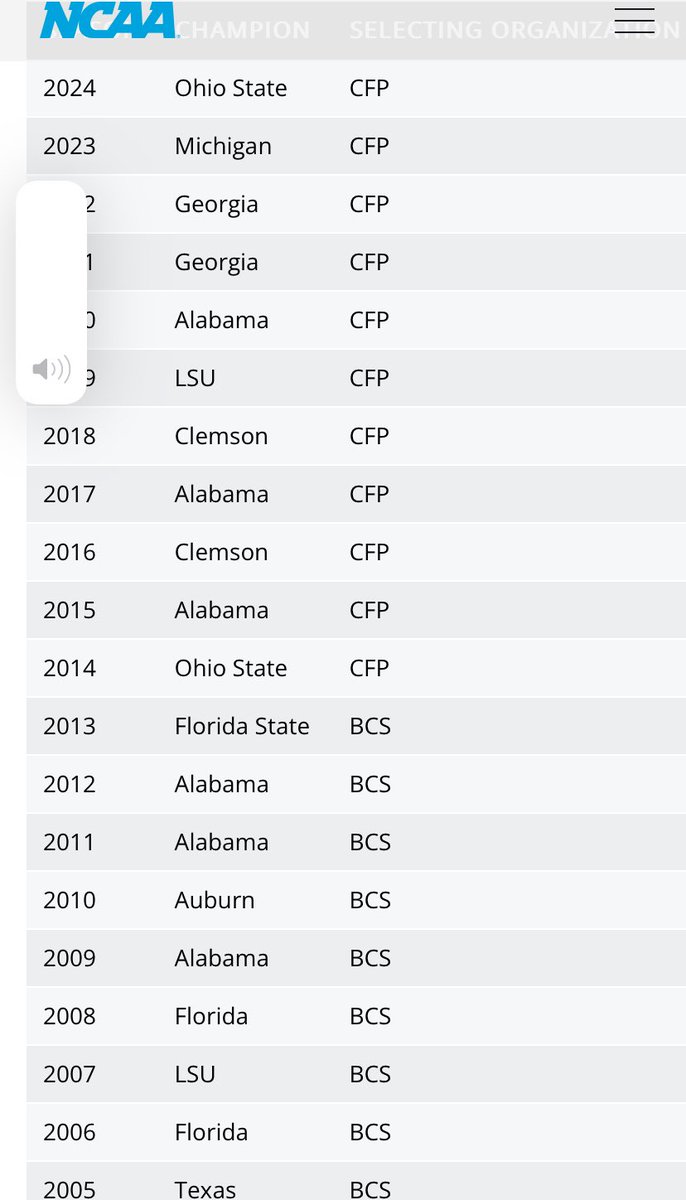
Task: Tap BCS label in 2013 row
Action: (370, 726)
